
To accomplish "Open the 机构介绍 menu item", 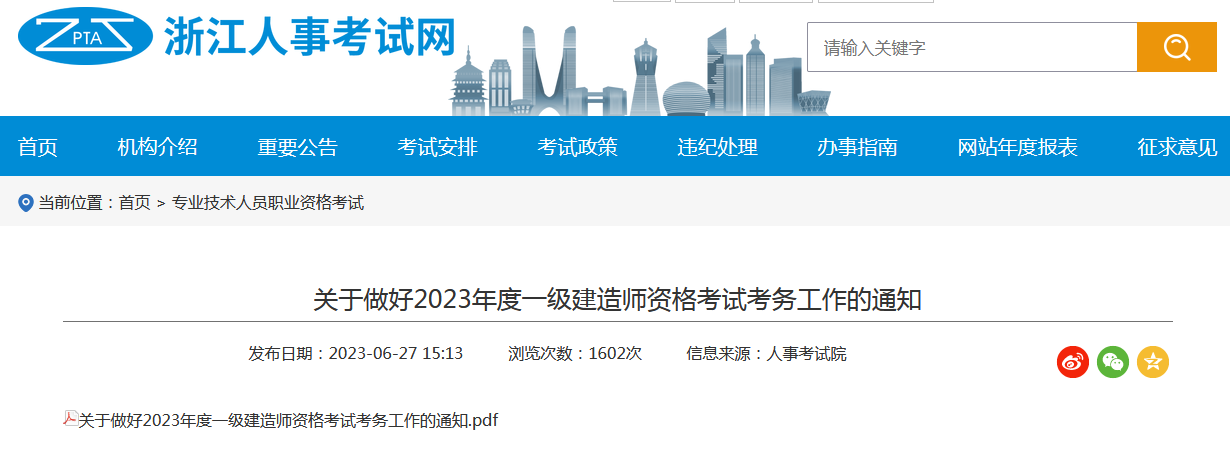I will (158, 147).
